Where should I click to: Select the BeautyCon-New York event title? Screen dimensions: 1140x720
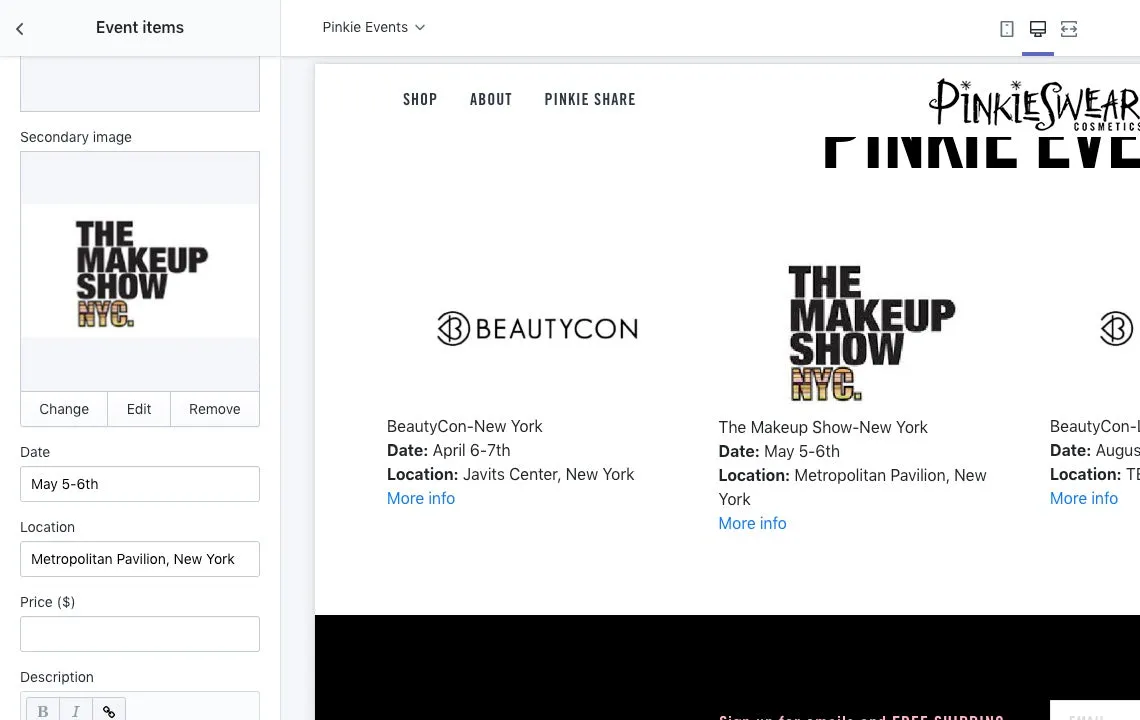(465, 426)
